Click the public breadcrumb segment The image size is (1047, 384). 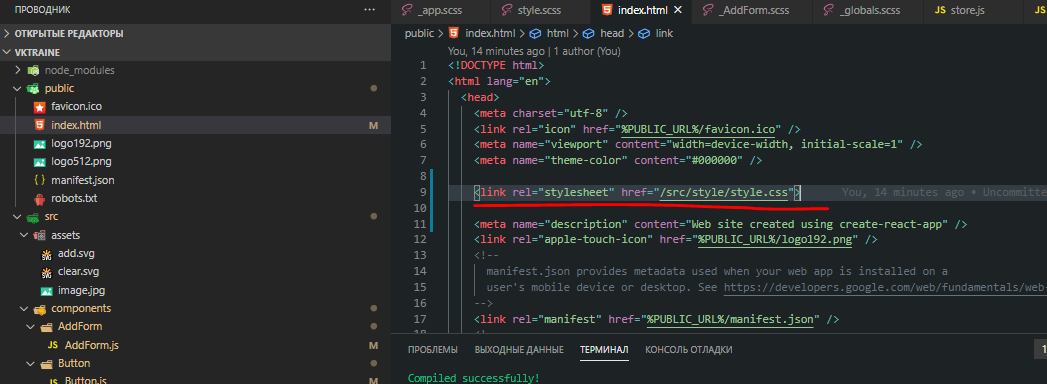[x=419, y=33]
